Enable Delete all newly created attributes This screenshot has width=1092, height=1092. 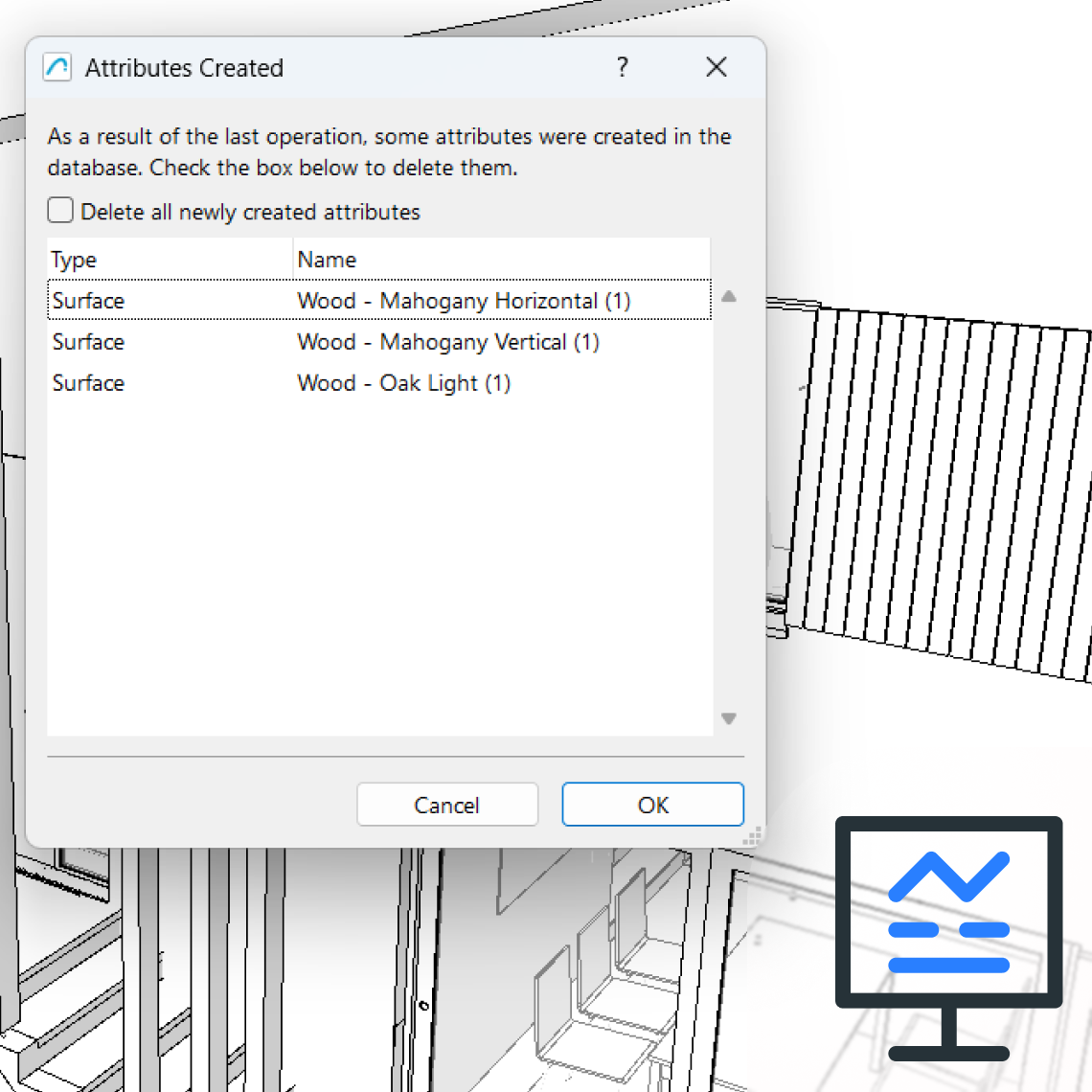[x=61, y=211]
